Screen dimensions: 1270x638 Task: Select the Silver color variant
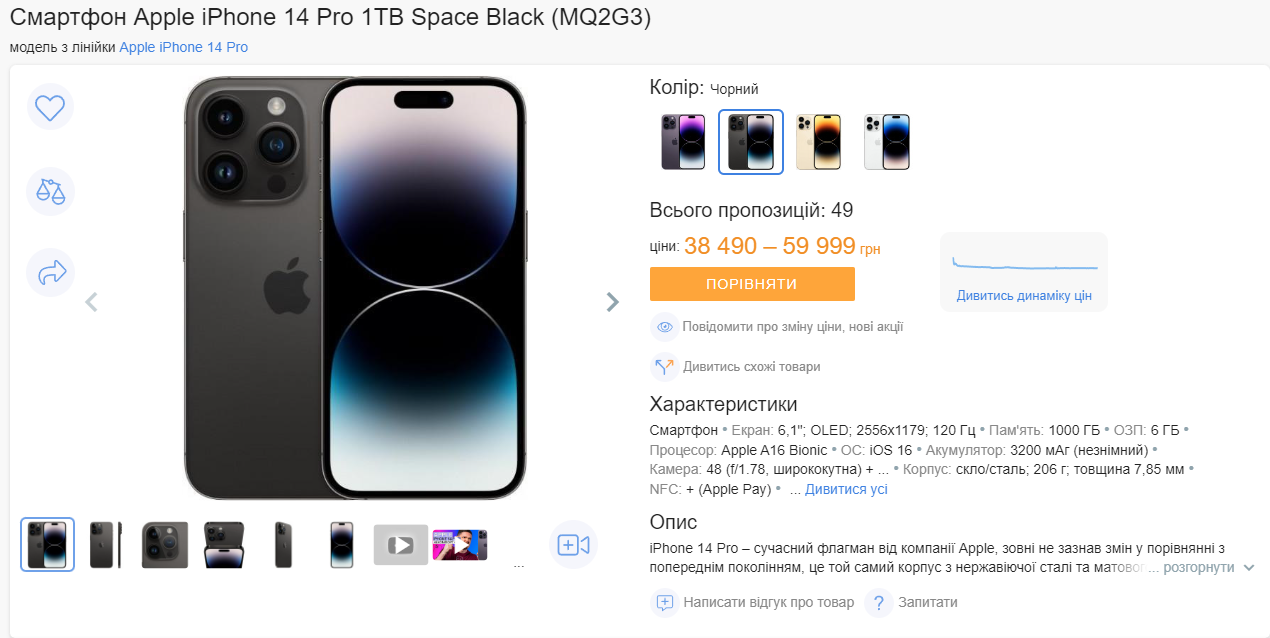tap(886, 141)
